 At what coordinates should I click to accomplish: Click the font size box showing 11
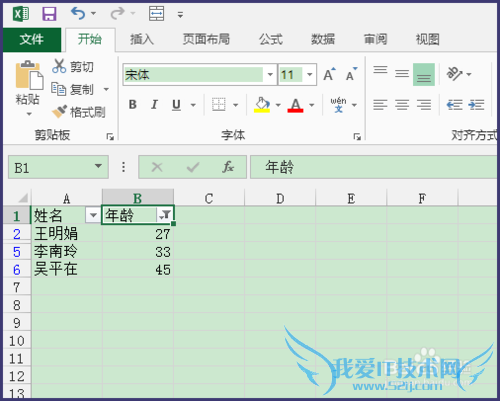click(290, 75)
